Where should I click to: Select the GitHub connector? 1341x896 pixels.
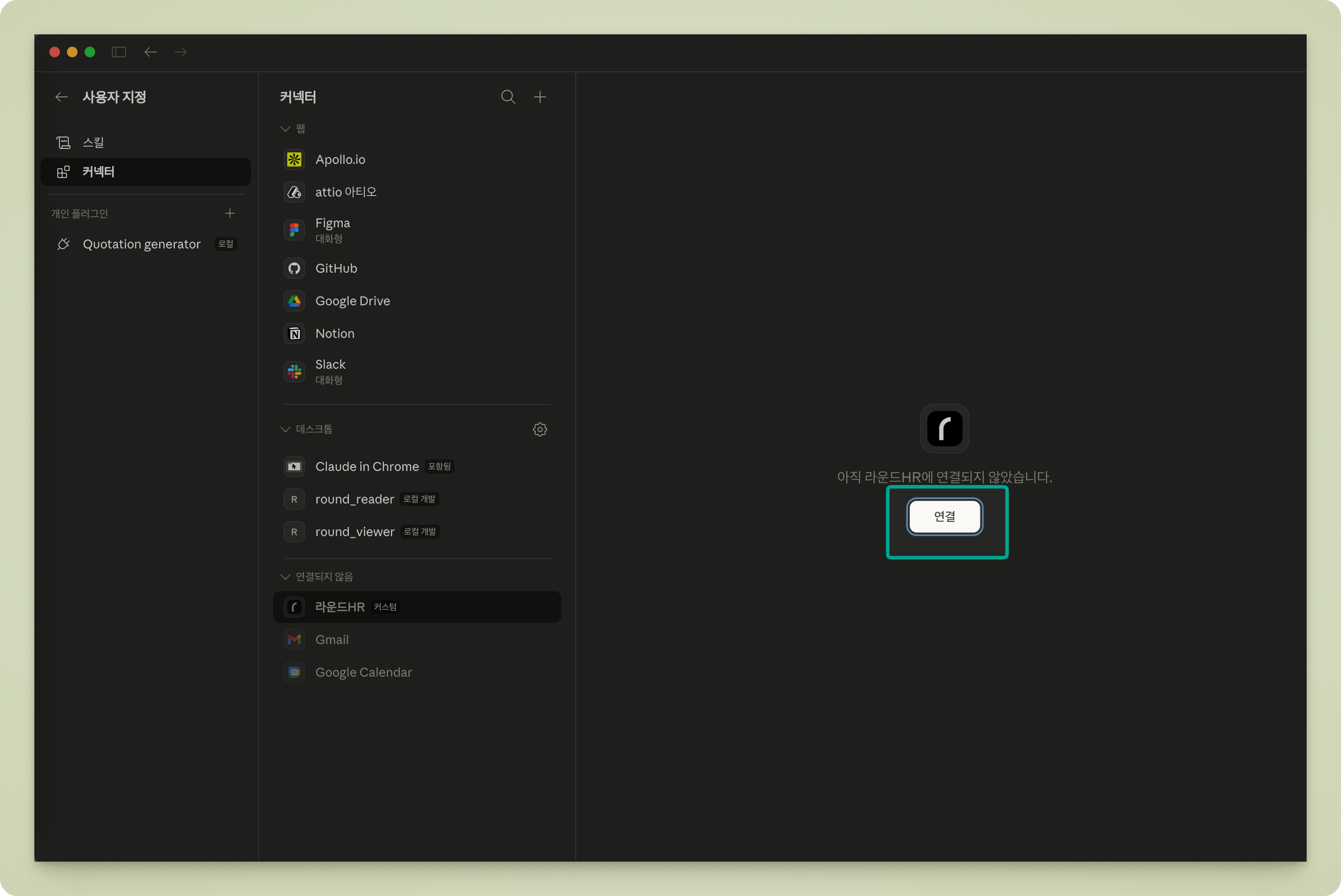pos(336,268)
